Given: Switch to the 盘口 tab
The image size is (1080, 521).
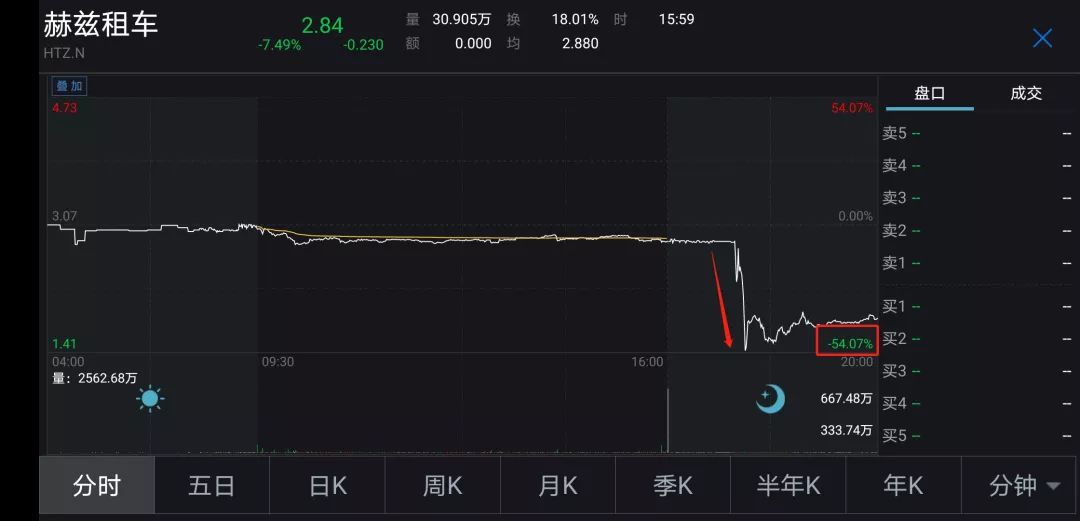Looking at the screenshot, I should pyautogui.click(x=929, y=94).
